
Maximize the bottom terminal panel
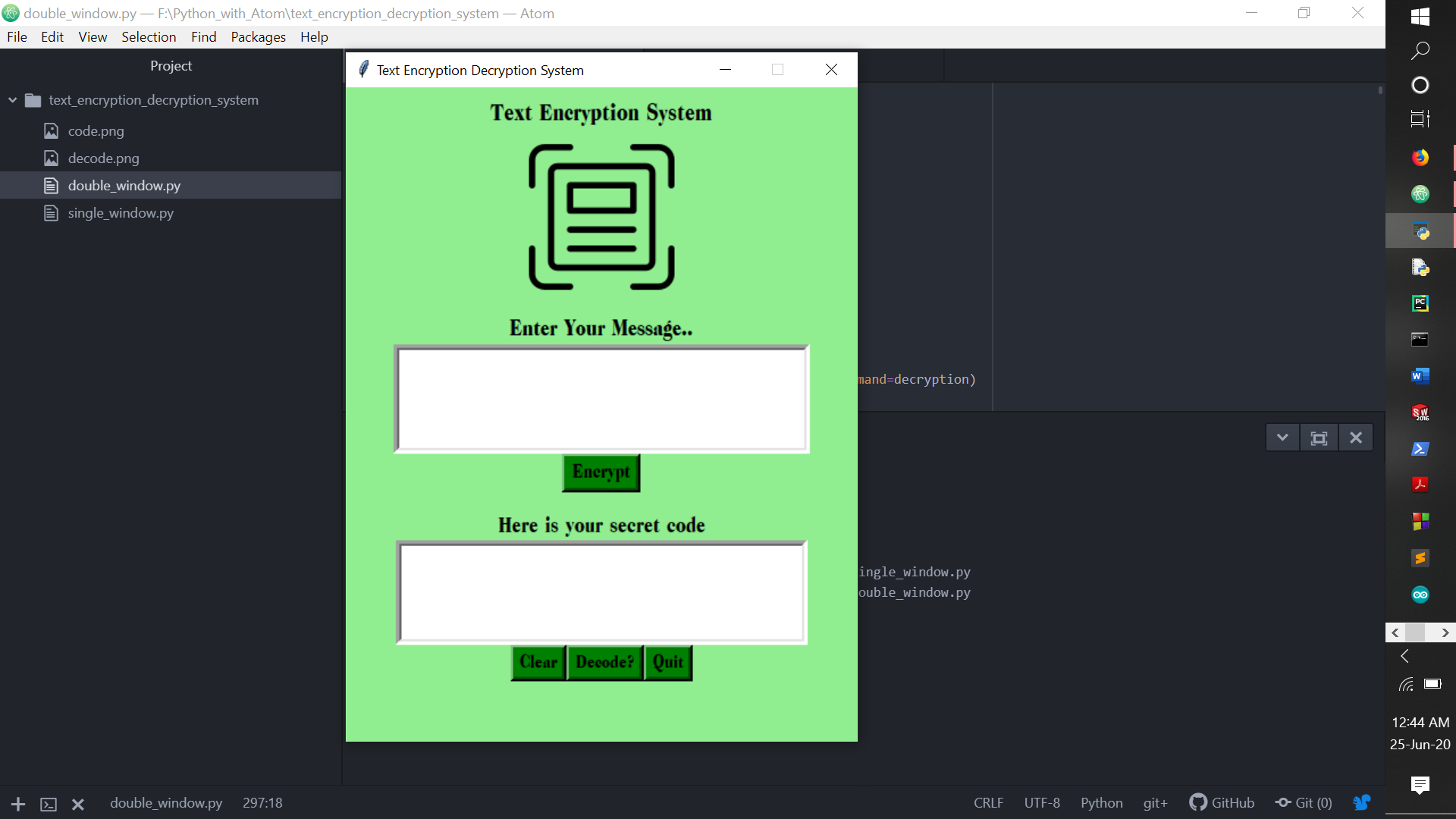pos(1319,438)
